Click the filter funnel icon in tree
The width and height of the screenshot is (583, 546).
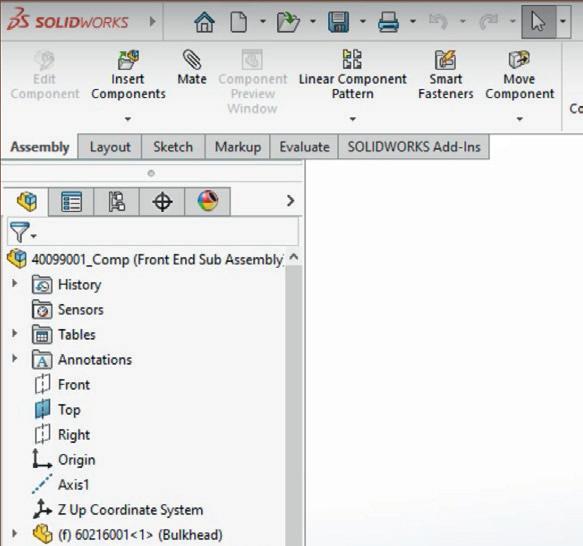20,232
